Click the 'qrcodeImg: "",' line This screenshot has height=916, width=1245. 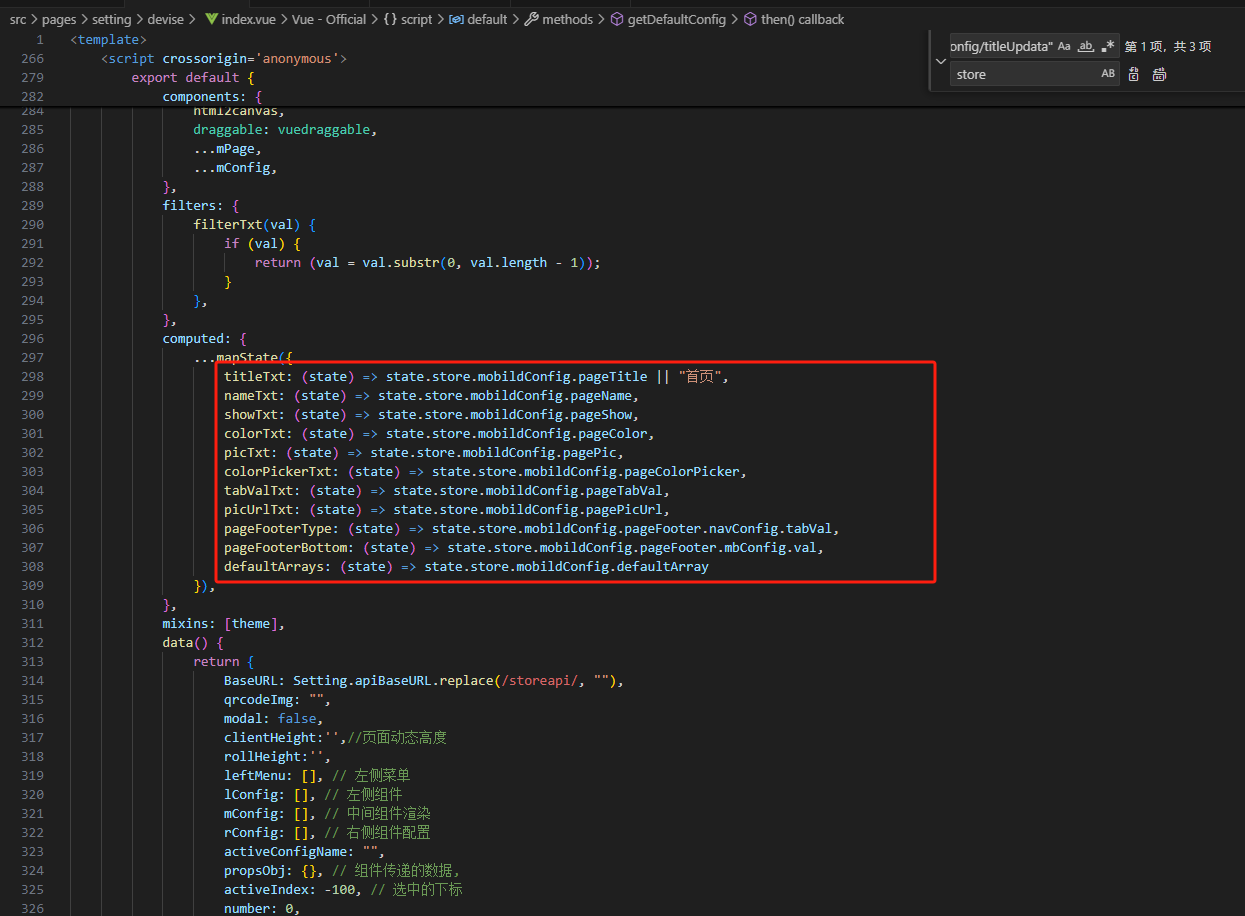pos(277,699)
